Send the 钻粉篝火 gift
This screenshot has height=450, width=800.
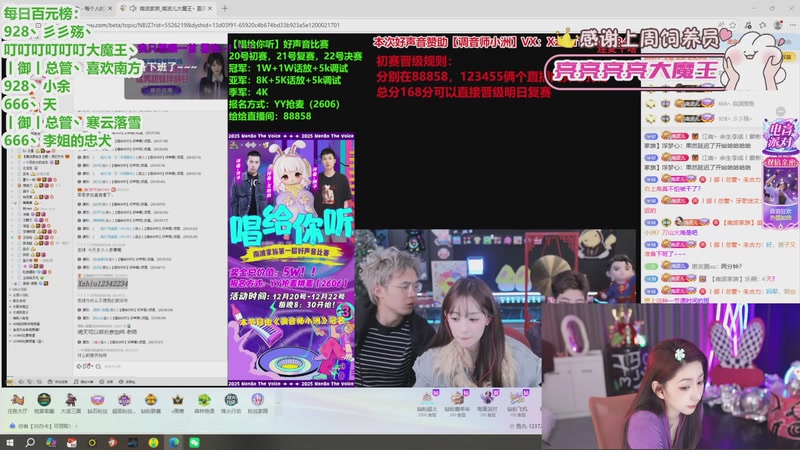[x=427, y=404]
